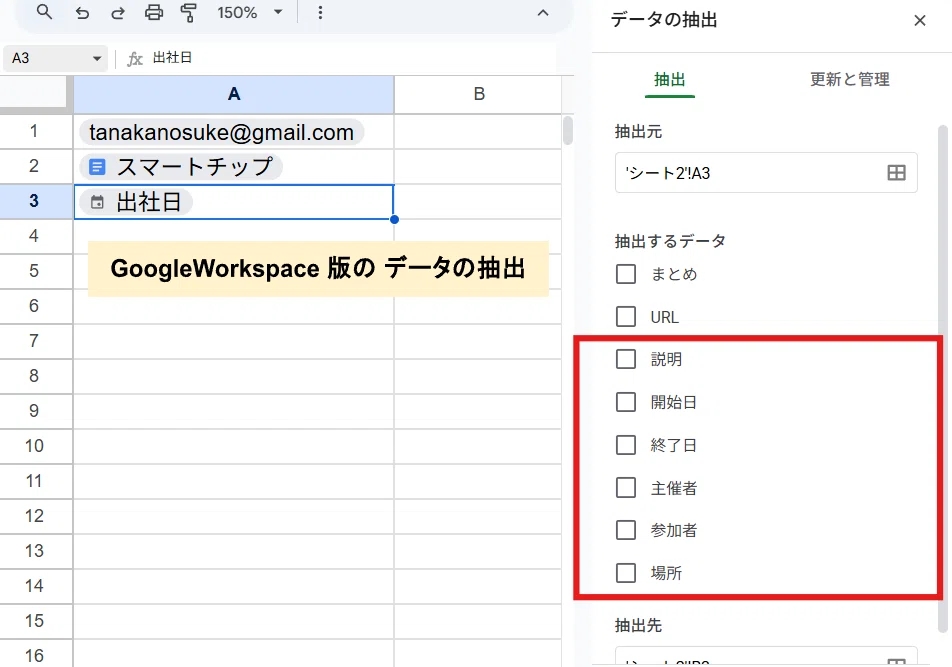Screen dimensions: 952x667
Task: Check the URL checkbox
Action: [x=625, y=317]
